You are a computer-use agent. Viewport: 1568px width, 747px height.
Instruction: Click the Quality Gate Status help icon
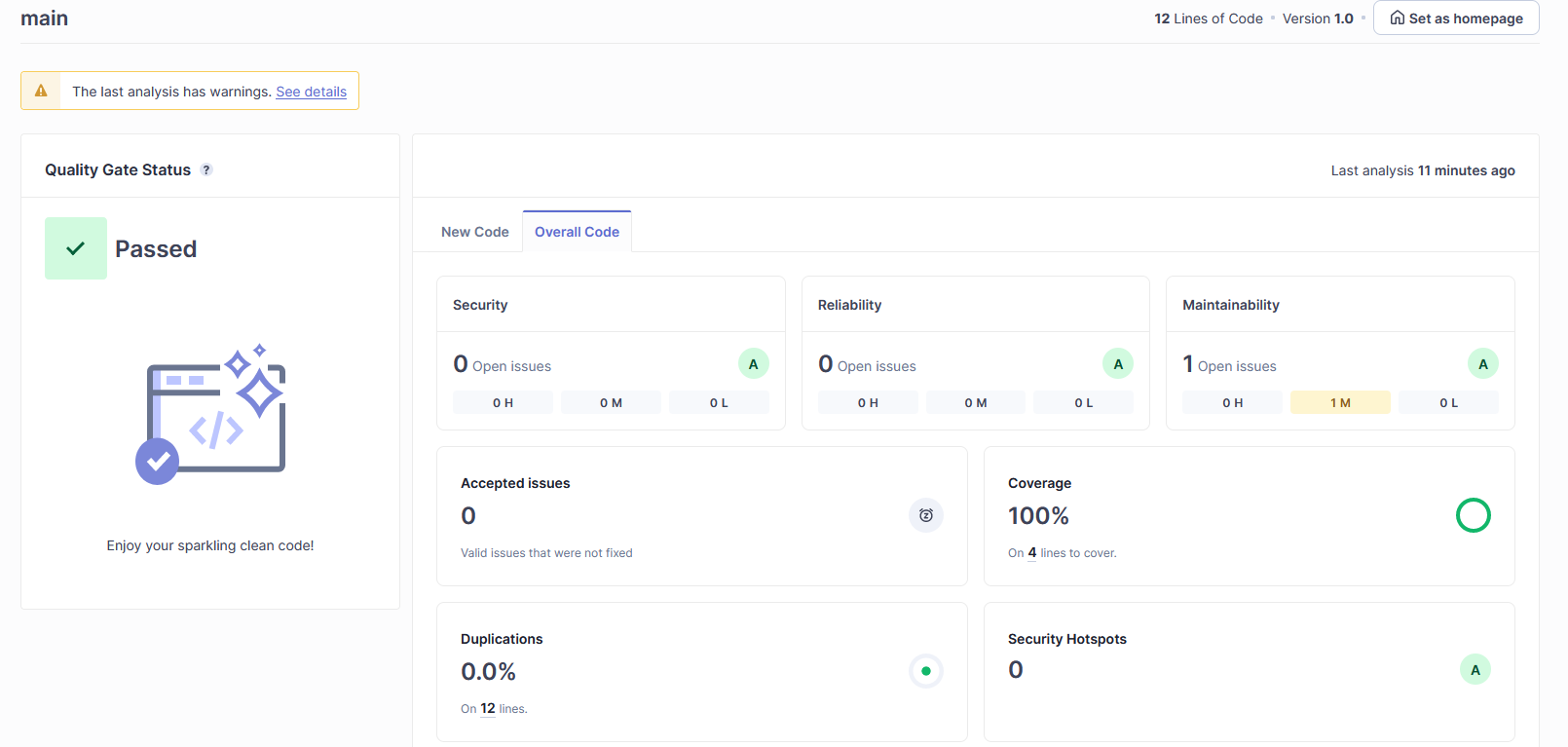(206, 169)
